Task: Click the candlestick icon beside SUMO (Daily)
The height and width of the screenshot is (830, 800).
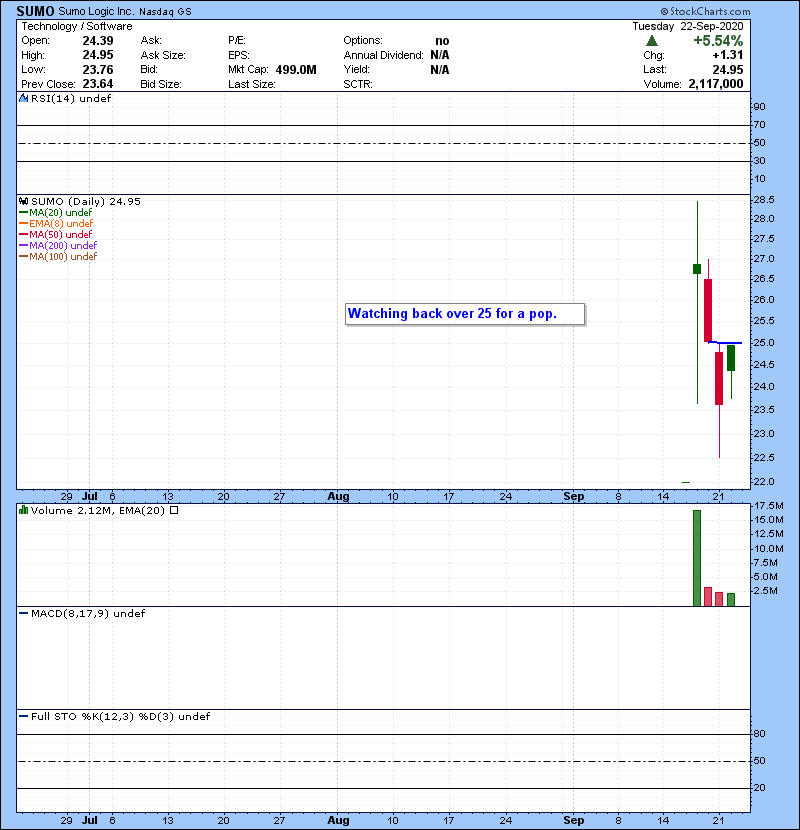Action: [x=22, y=201]
